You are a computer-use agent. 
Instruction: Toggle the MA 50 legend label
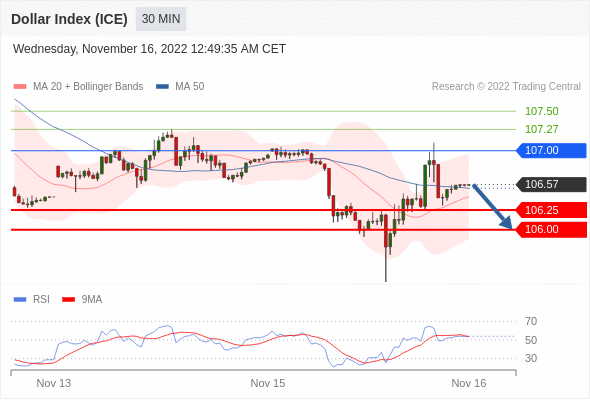(x=190, y=87)
